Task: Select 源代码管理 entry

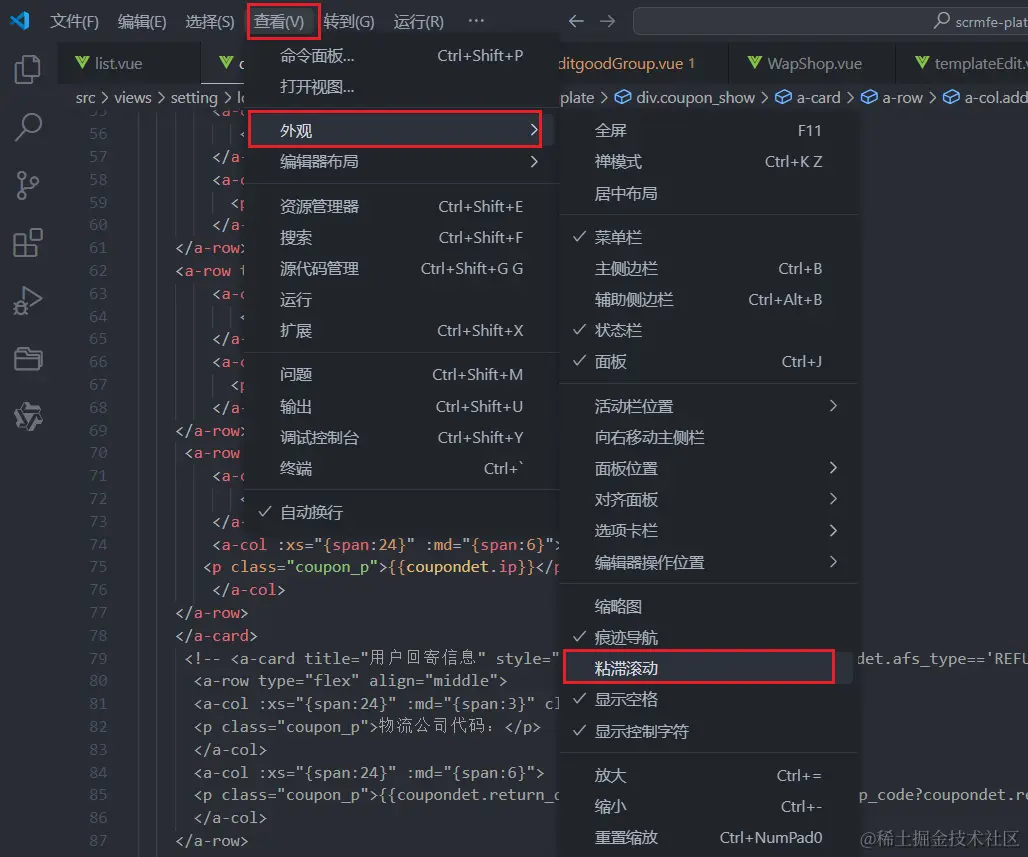Action: [401, 268]
